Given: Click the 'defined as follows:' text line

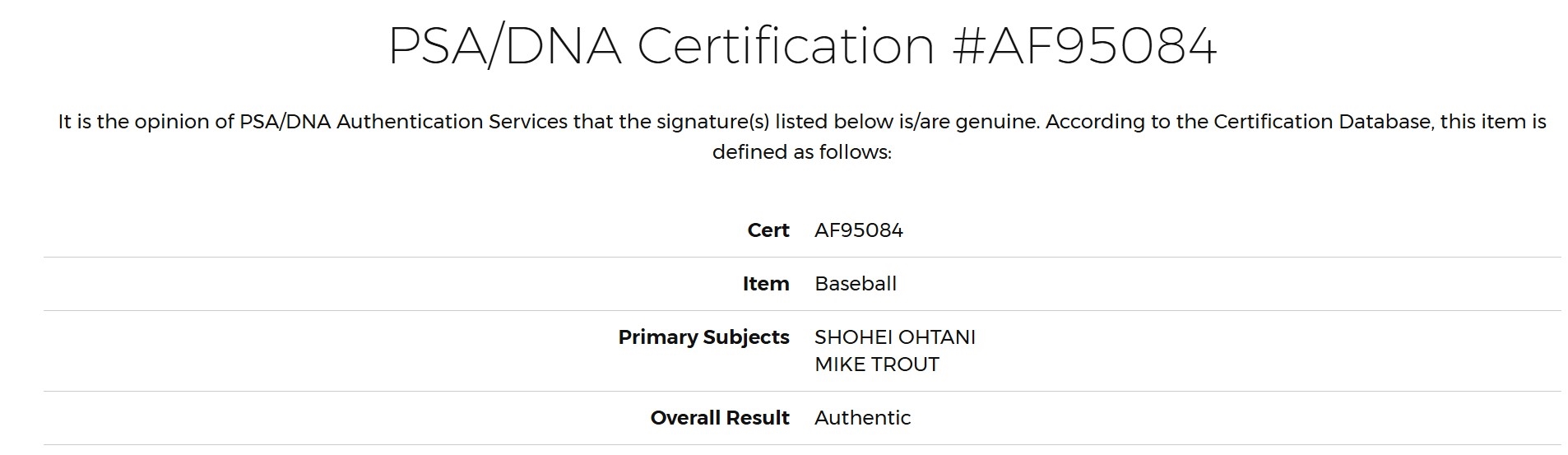Looking at the screenshot, I should click(x=802, y=152).
